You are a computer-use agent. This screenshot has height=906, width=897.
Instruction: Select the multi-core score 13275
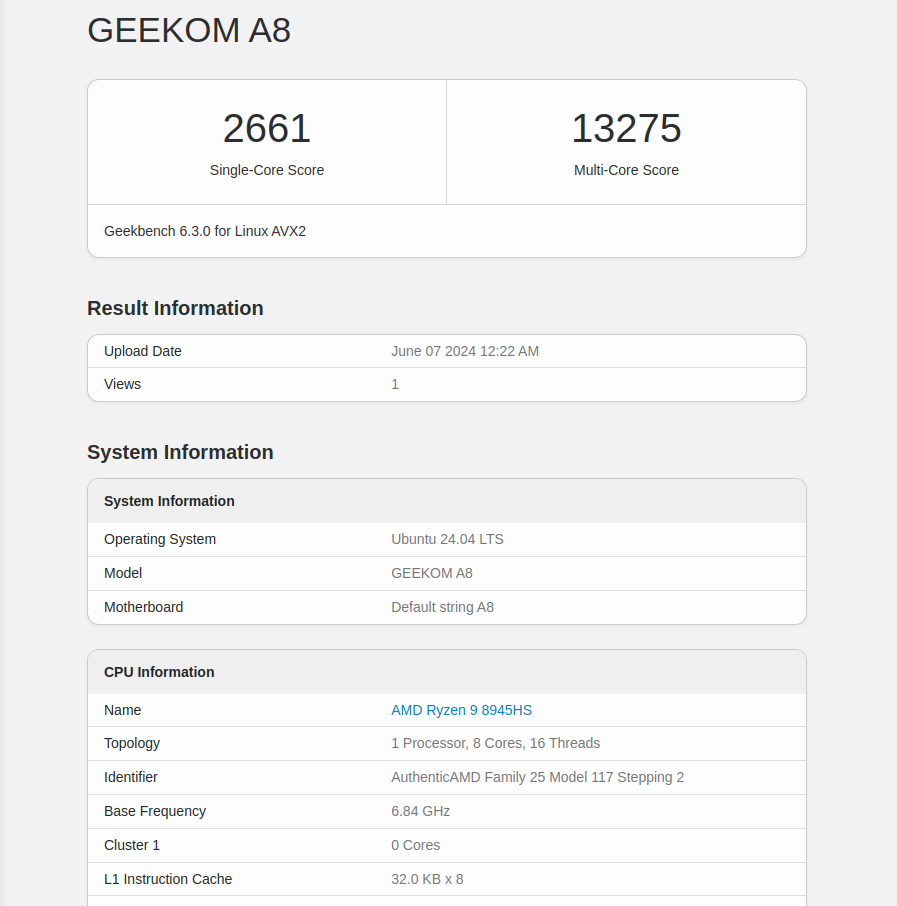627,128
